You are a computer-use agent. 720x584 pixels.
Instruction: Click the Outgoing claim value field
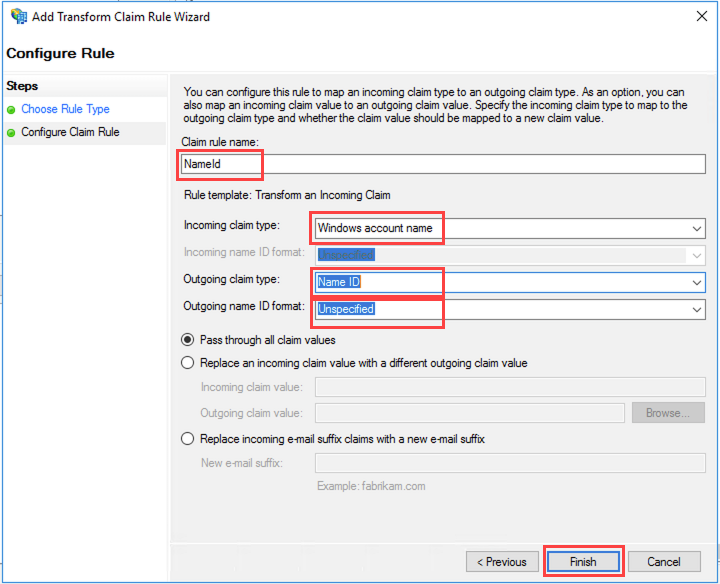470,413
